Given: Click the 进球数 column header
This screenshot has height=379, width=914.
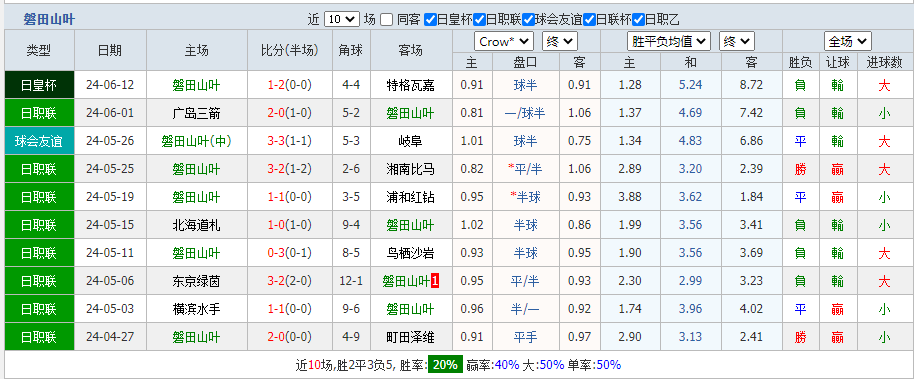Looking at the screenshot, I should pyautogui.click(x=884, y=62).
